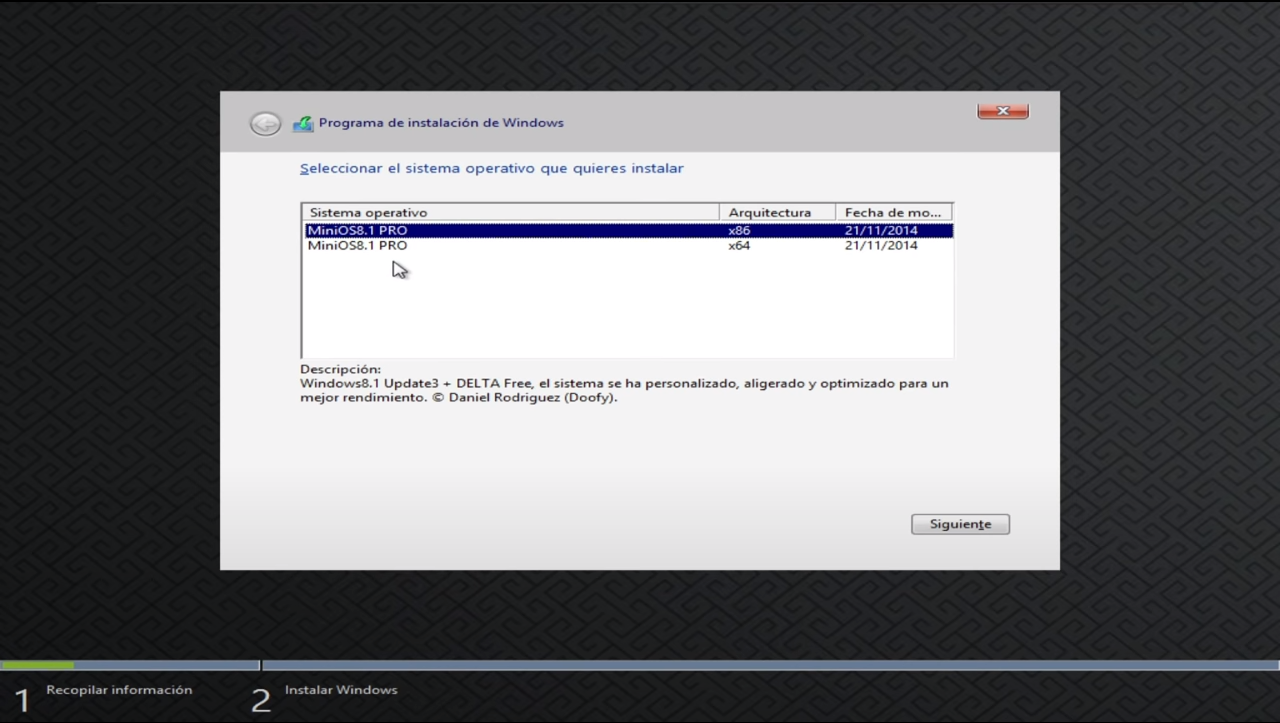
Task: Open the Instalar Windows step
Action: tap(339, 690)
